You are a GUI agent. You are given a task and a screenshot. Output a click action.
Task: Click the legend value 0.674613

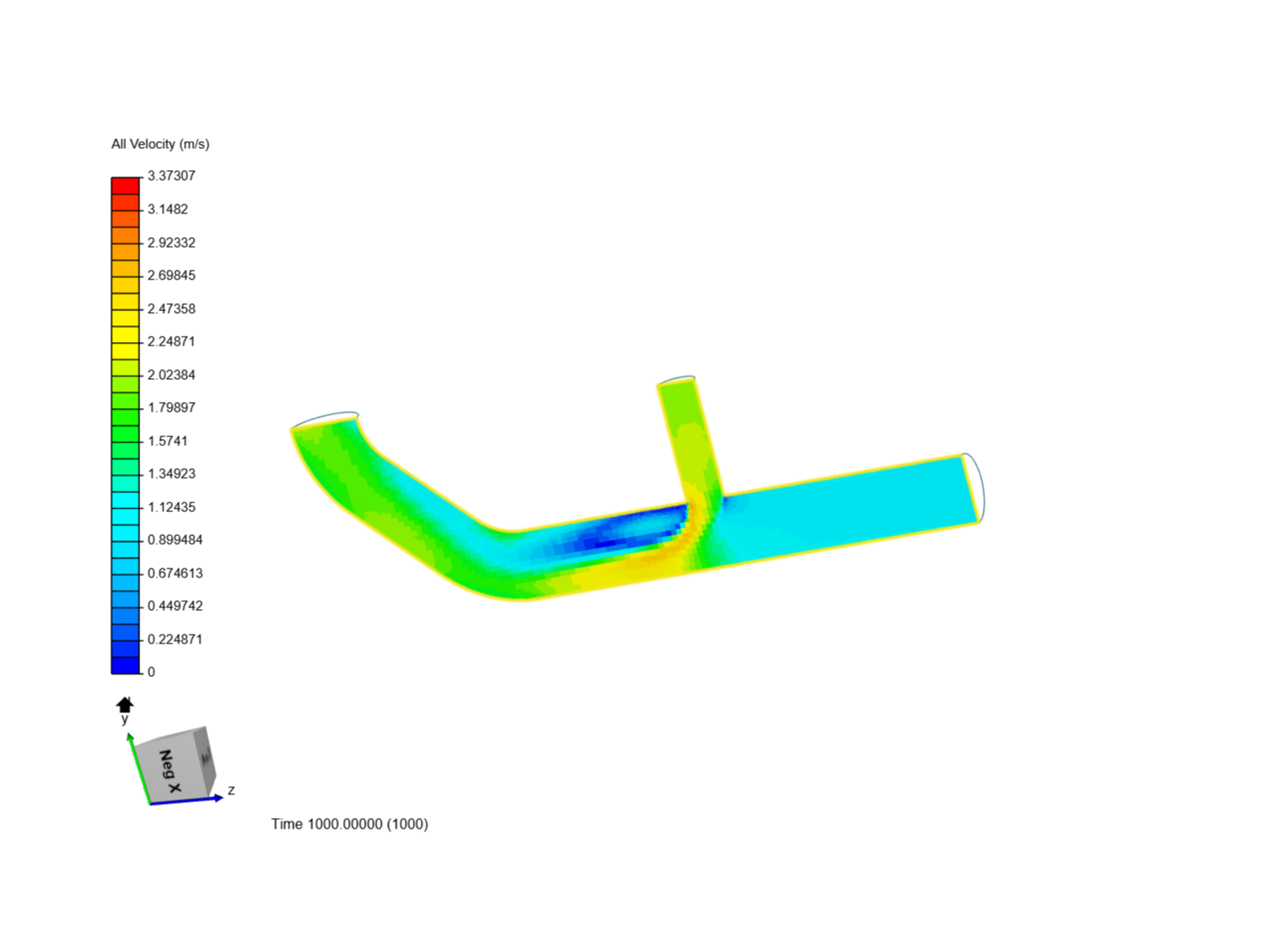point(175,573)
